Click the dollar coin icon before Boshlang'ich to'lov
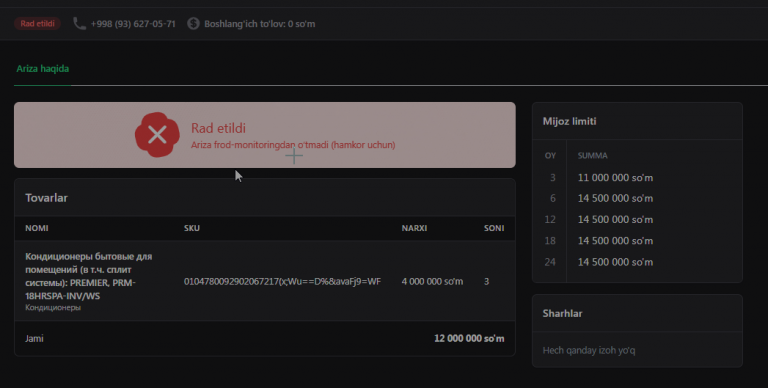The image size is (768, 388). point(193,24)
